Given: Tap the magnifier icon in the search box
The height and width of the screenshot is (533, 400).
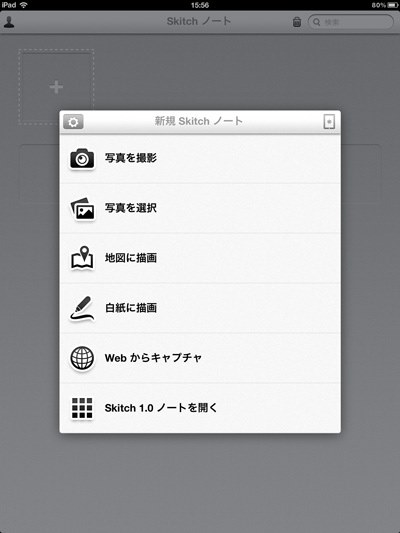Looking at the screenshot, I should (x=316, y=22).
